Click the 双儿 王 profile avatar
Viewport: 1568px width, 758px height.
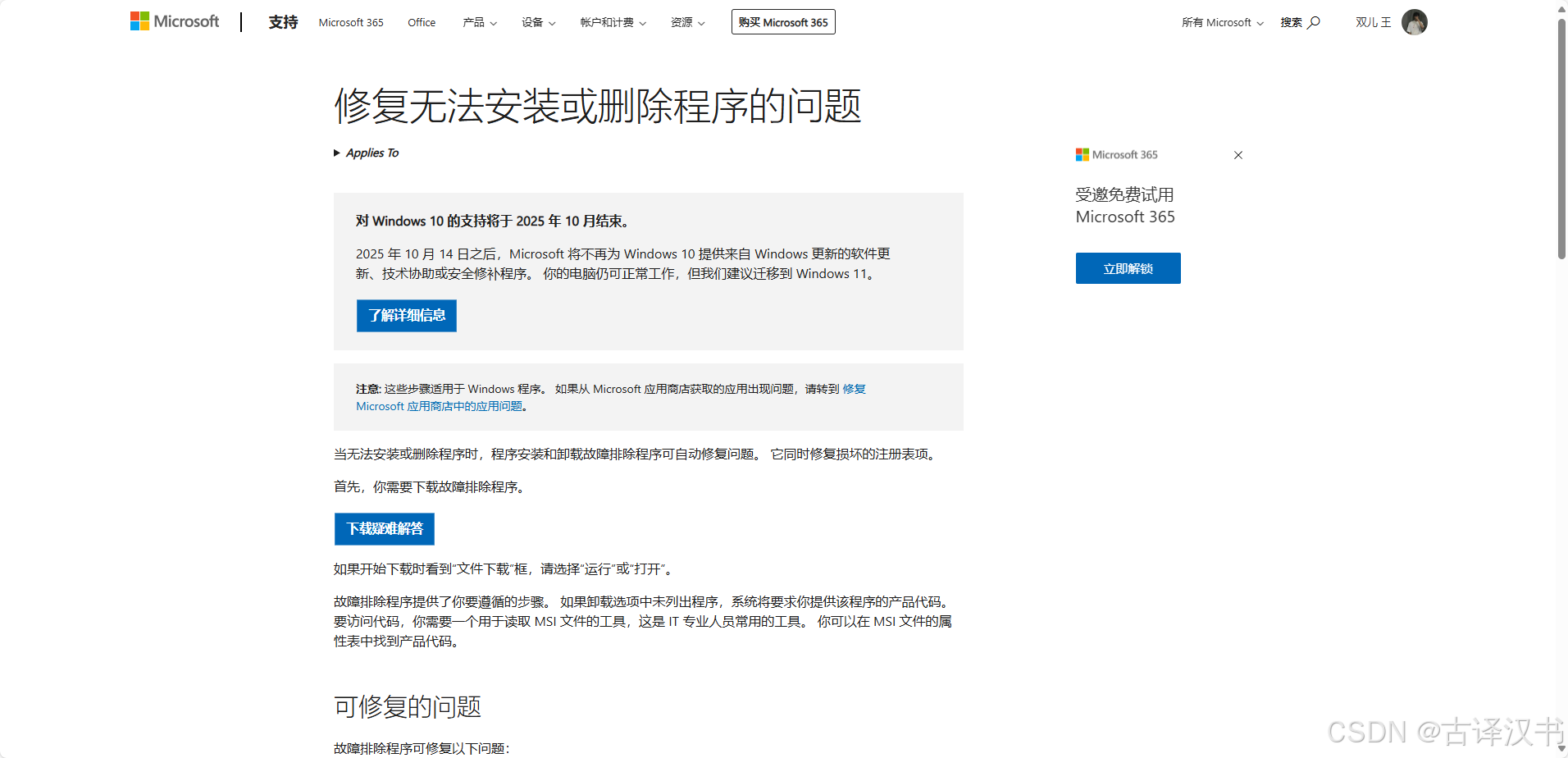coord(1415,21)
